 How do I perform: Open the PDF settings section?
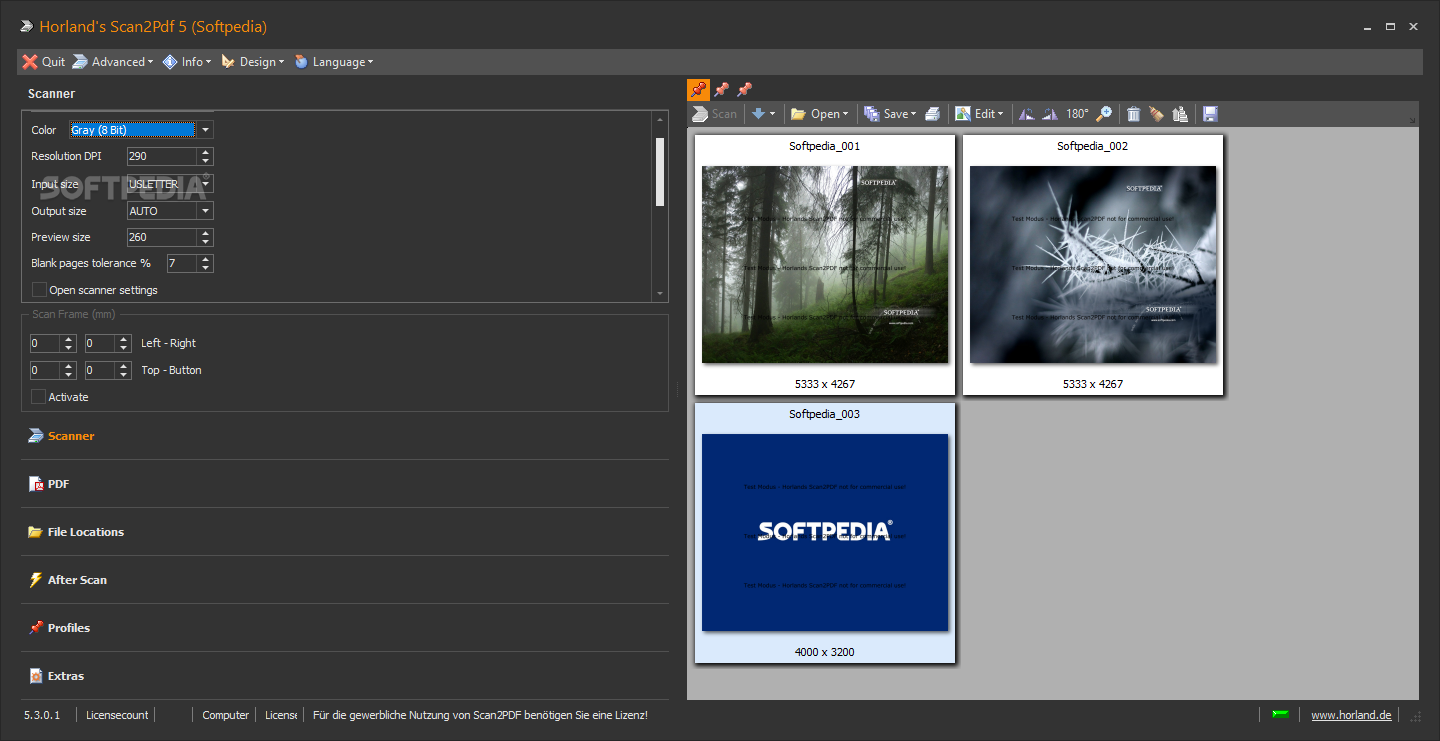pos(345,484)
